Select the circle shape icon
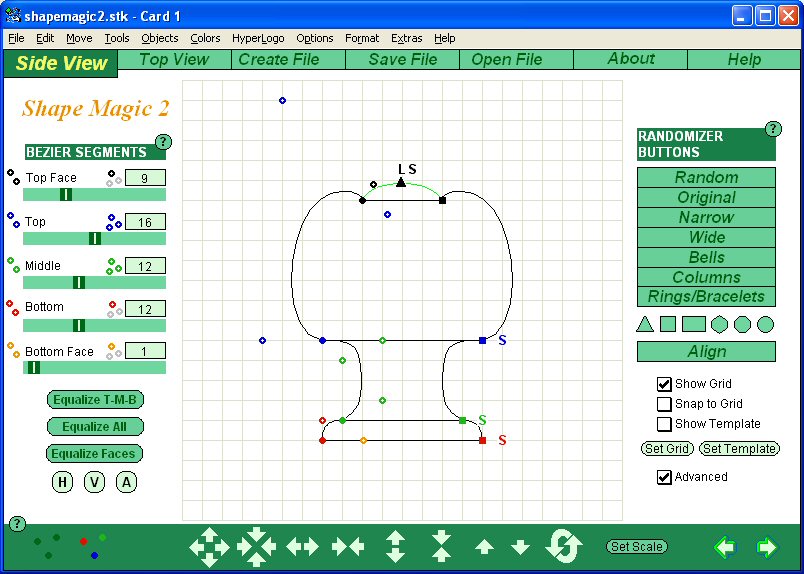Viewport: 804px width, 574px height. pyautogui.click(x=765, y=324)
